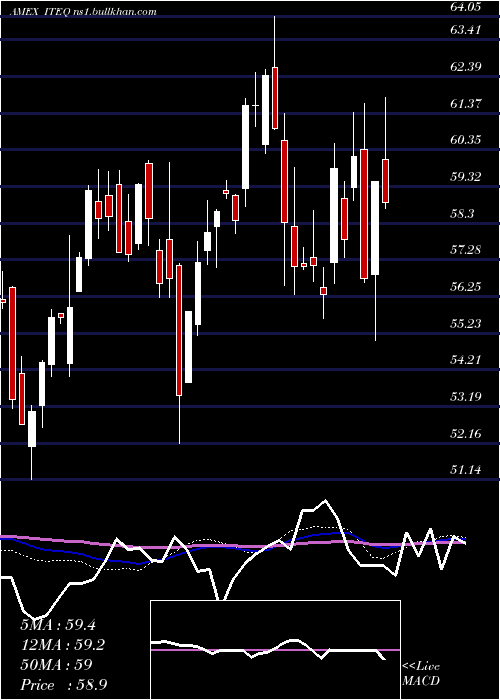Viewport: 500px width, 700px height.
Task: Select the 55.23 price axis label
Action: pyautogui.click(x=465, y=323)
